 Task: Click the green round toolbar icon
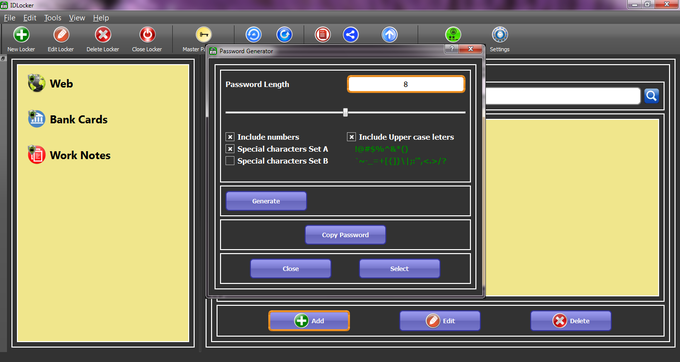453,35
